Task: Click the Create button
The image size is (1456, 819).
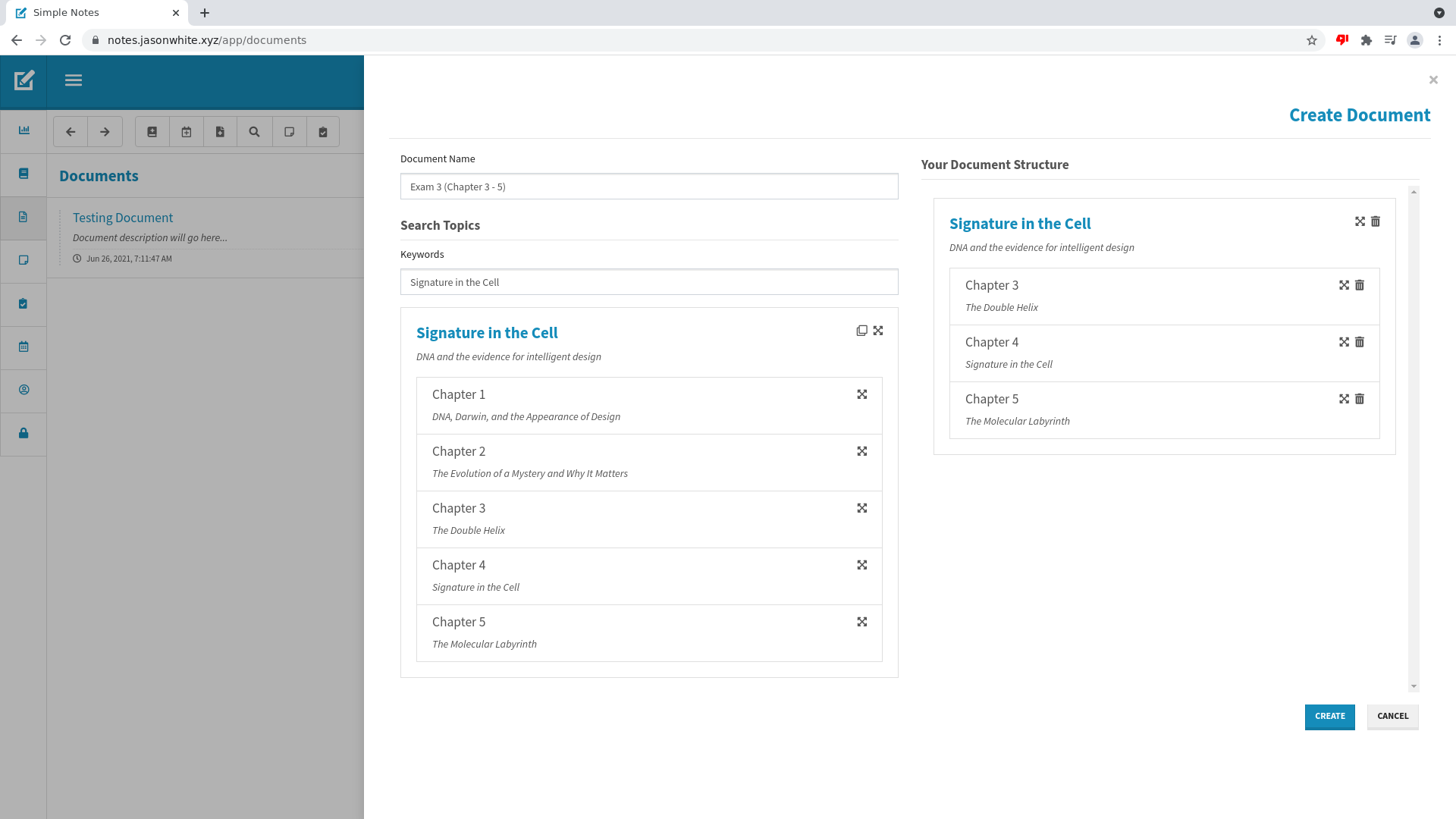Action: point(1329,716)
